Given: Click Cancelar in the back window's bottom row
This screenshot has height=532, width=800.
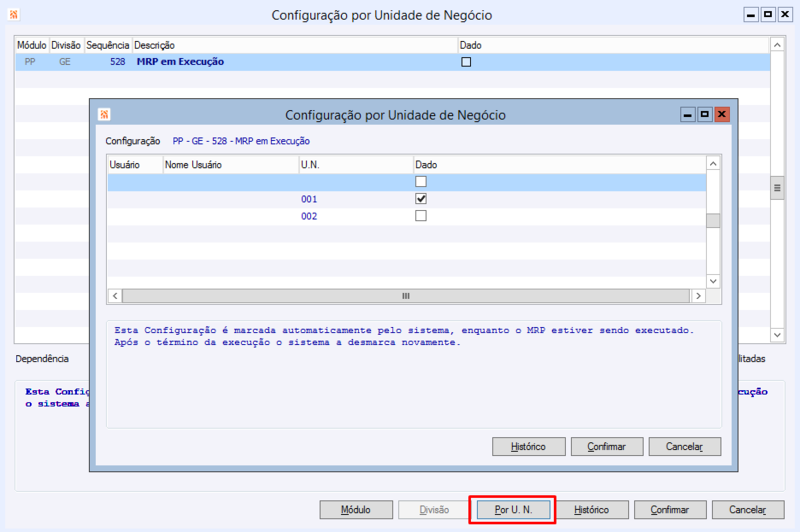Looking at the screenshot, I should 747,510.
